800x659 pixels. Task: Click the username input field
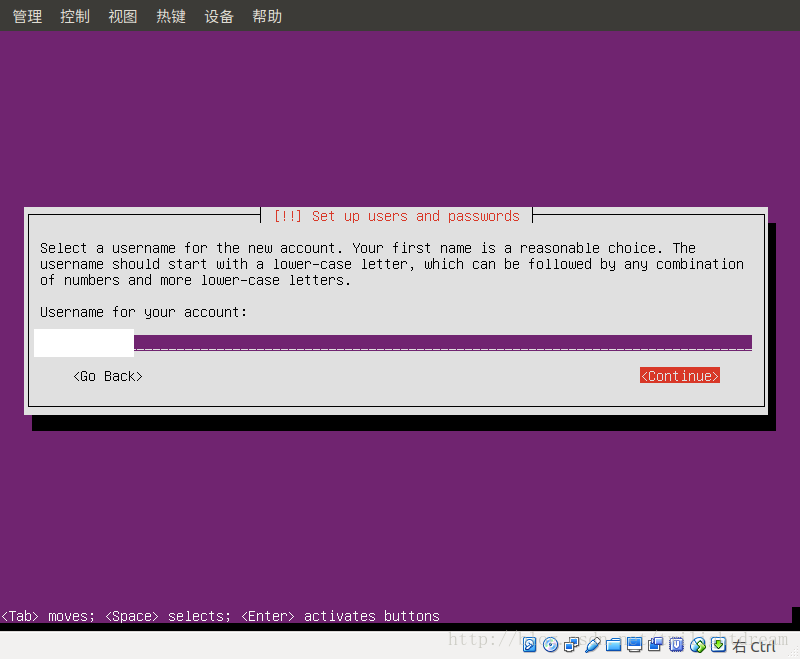83,342
